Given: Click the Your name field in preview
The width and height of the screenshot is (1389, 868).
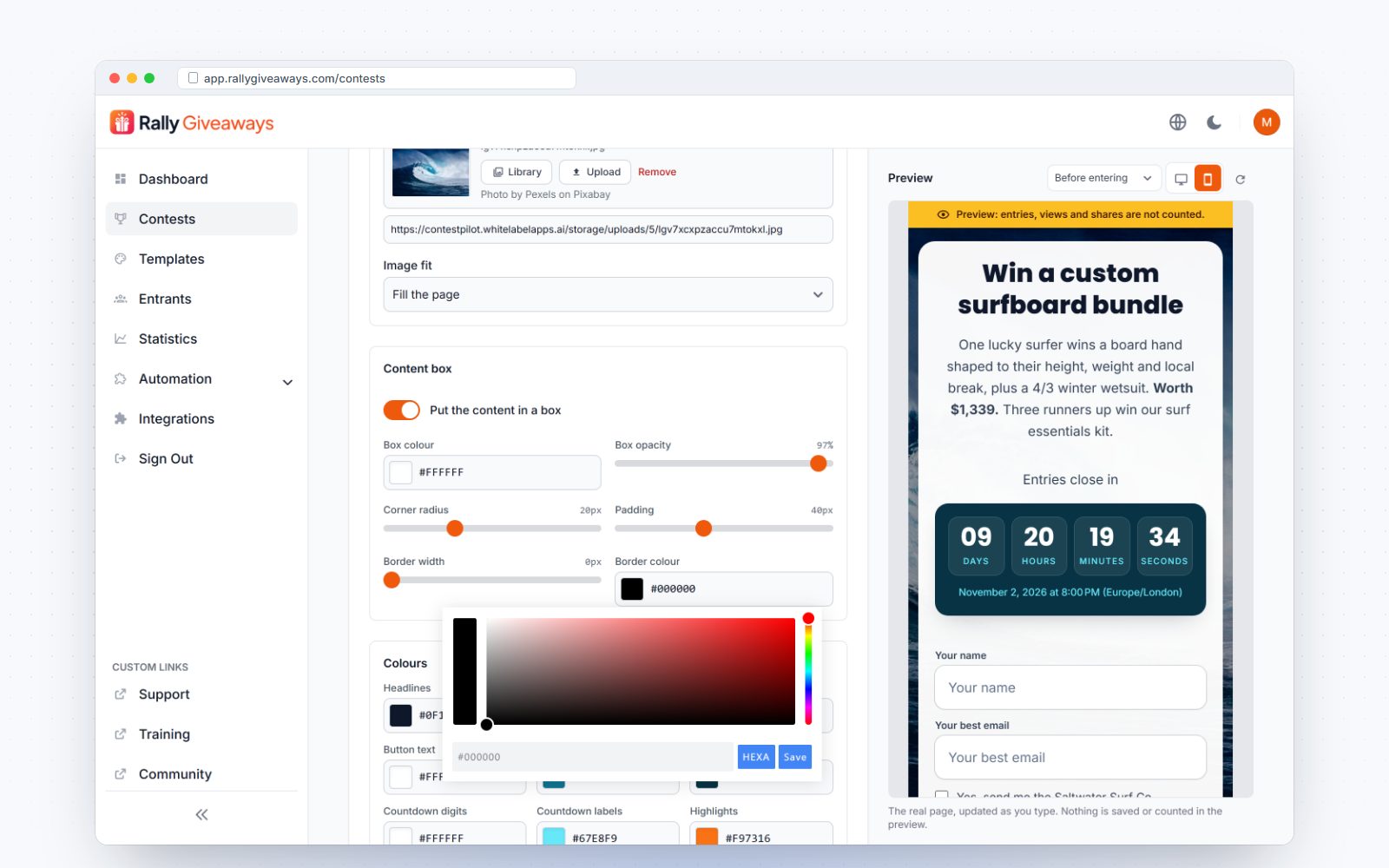Looking at the screenshot, I should click(1070, 687).
